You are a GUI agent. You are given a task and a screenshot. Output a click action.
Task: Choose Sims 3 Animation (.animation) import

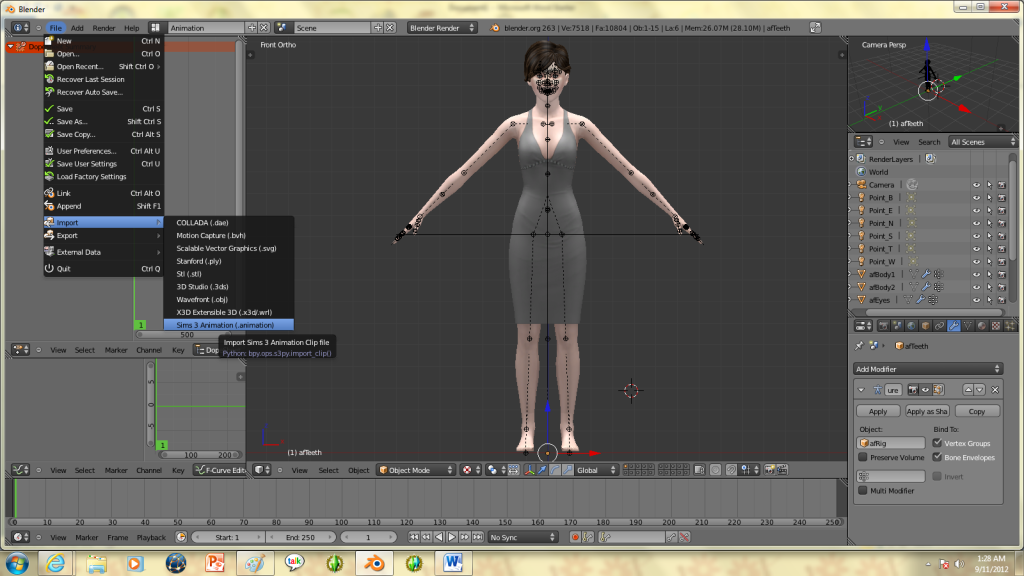(x=229, y=325)
